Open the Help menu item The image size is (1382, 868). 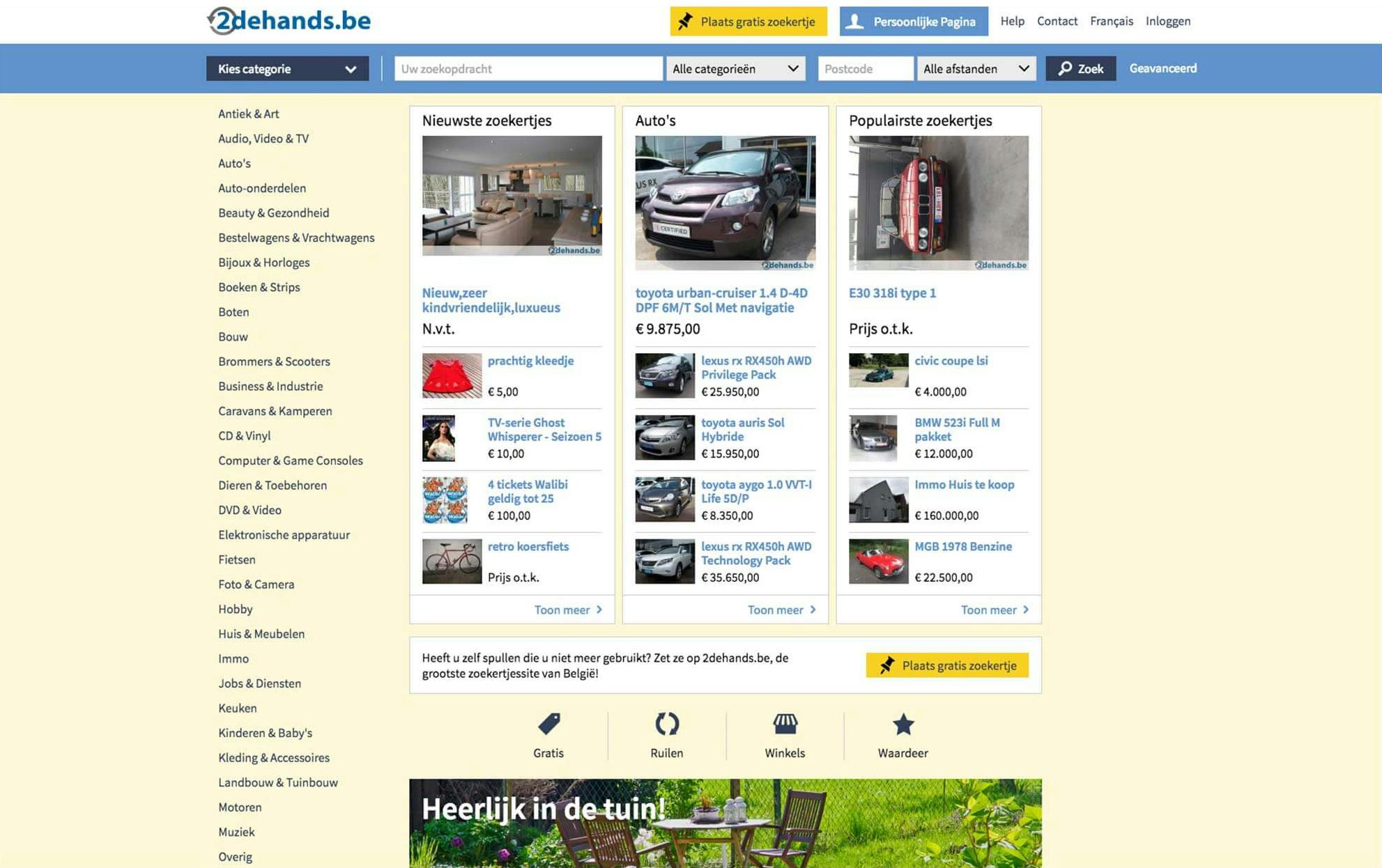1012,21
